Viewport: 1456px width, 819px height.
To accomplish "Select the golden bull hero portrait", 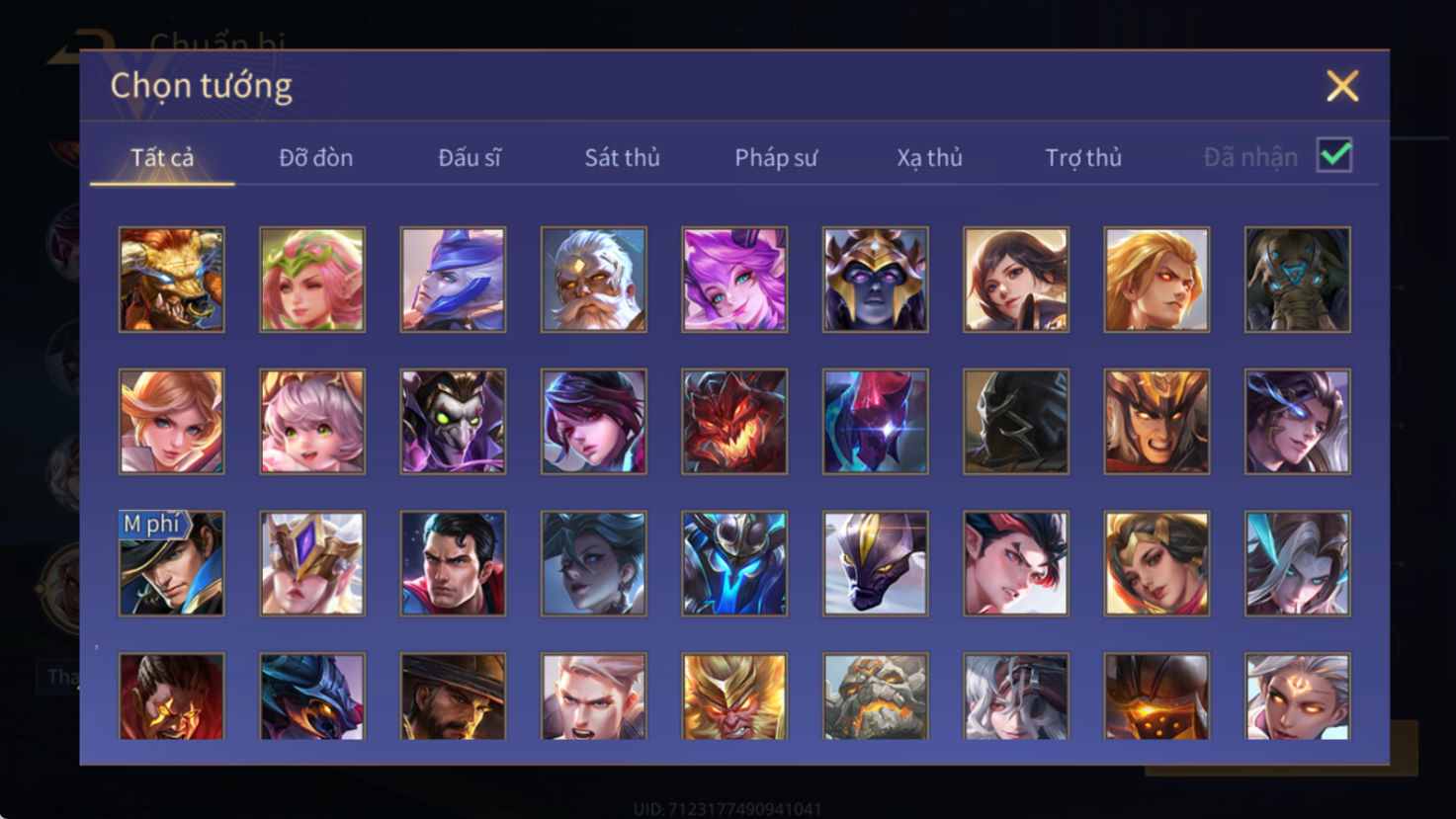I will point(172,280).
